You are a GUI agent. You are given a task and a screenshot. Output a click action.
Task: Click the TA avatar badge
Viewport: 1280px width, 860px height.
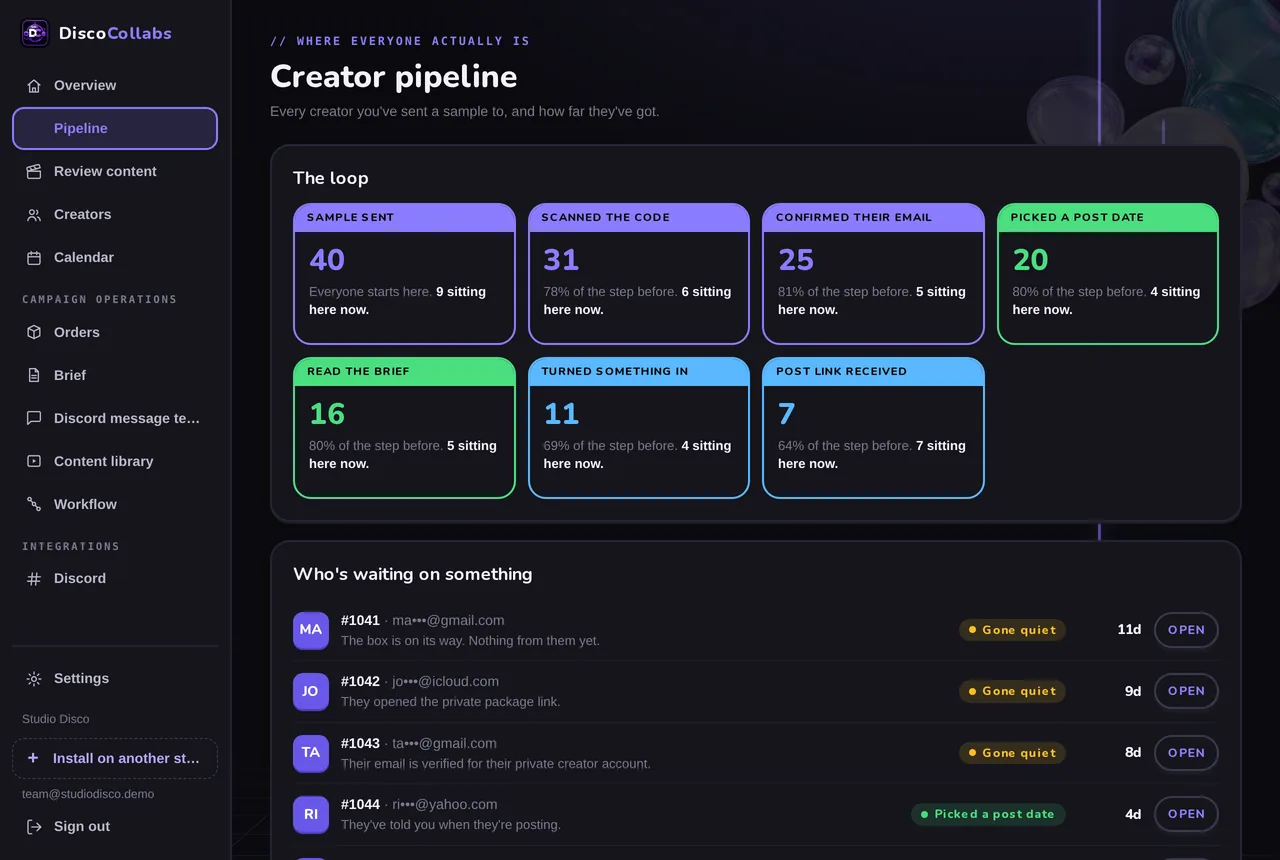[311, 753]
